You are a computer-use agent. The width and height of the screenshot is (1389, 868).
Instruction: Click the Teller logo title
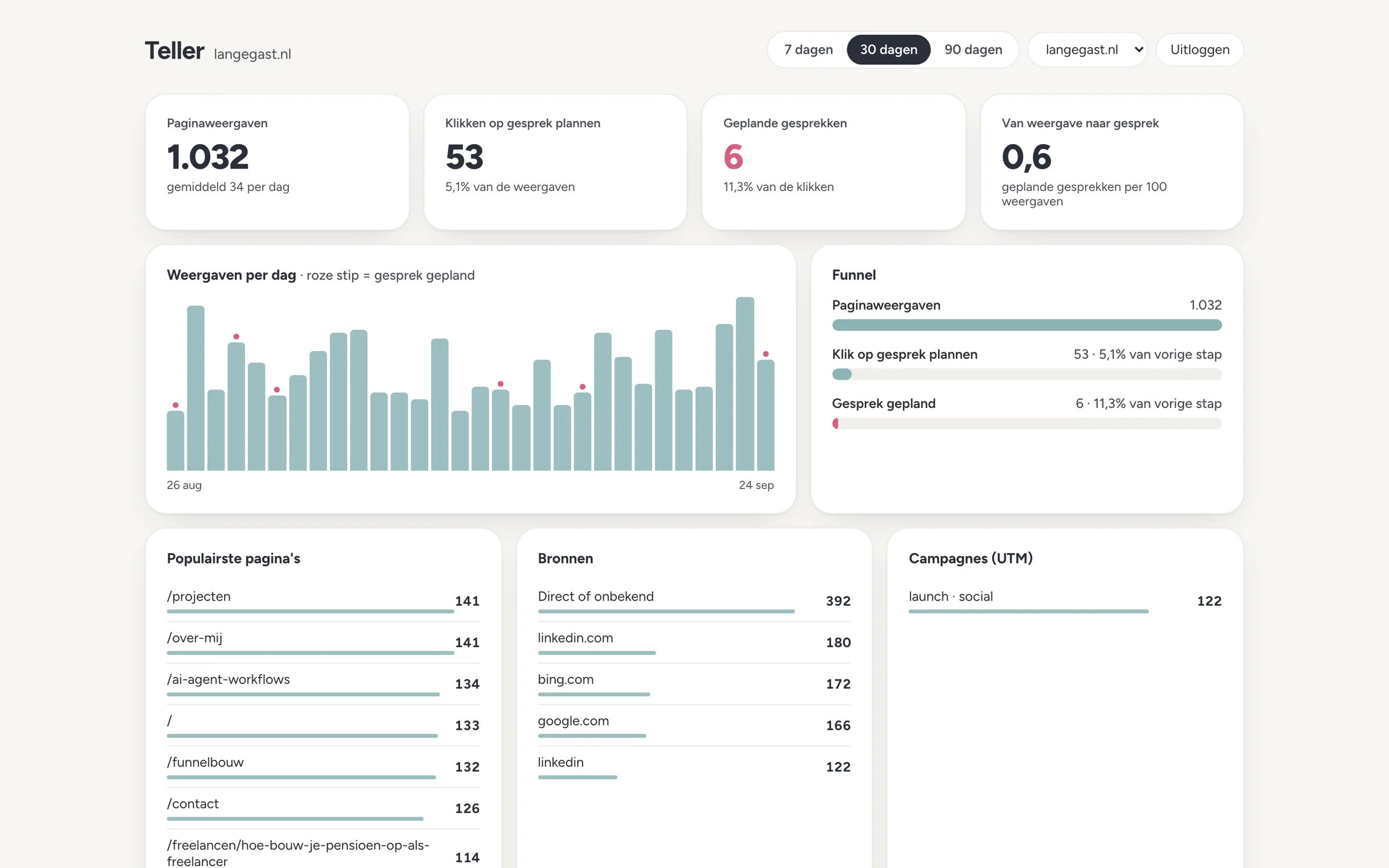(174, 51)
